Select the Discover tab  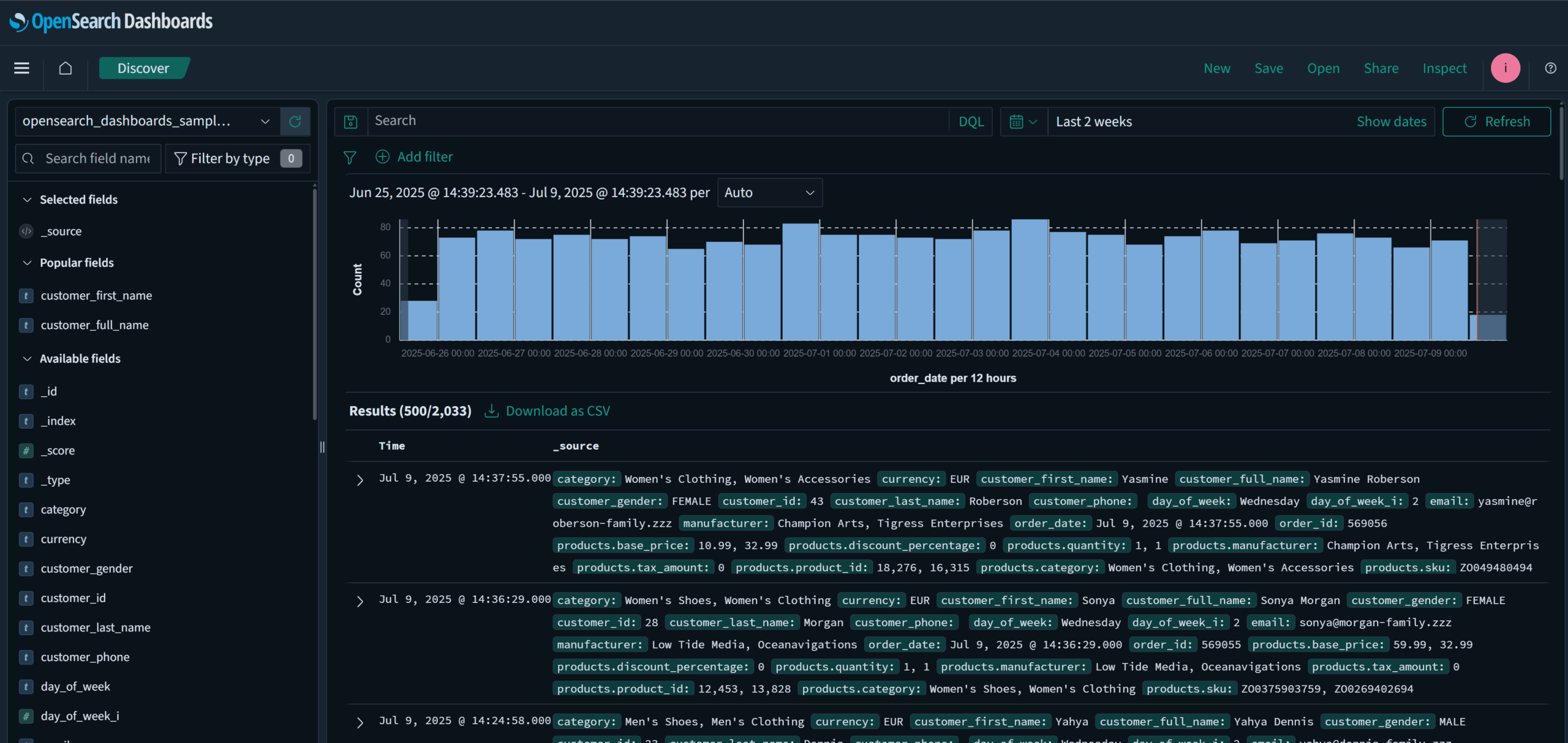pos(143,68)
